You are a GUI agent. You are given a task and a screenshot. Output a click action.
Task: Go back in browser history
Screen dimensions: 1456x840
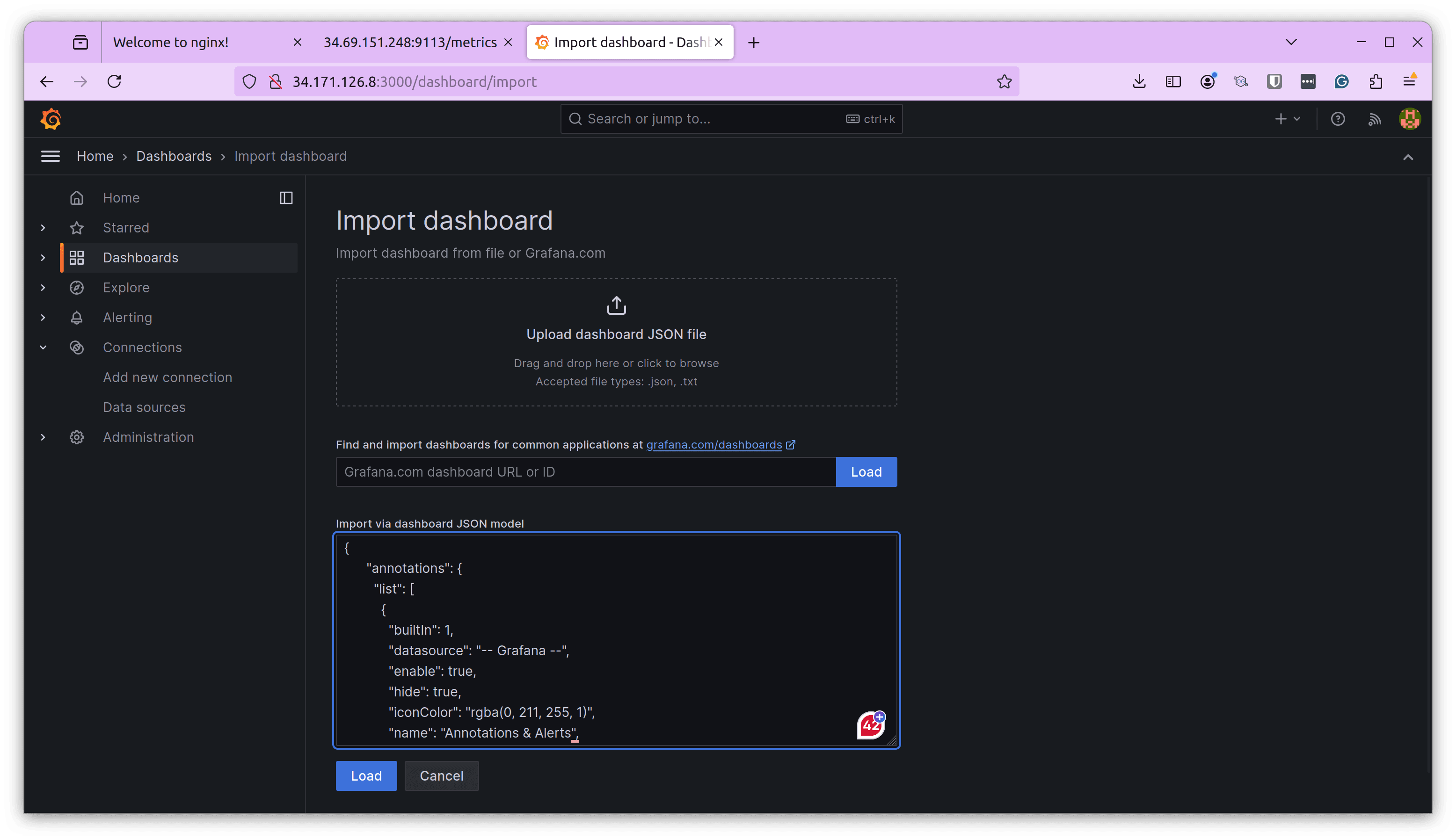point(47,81)
